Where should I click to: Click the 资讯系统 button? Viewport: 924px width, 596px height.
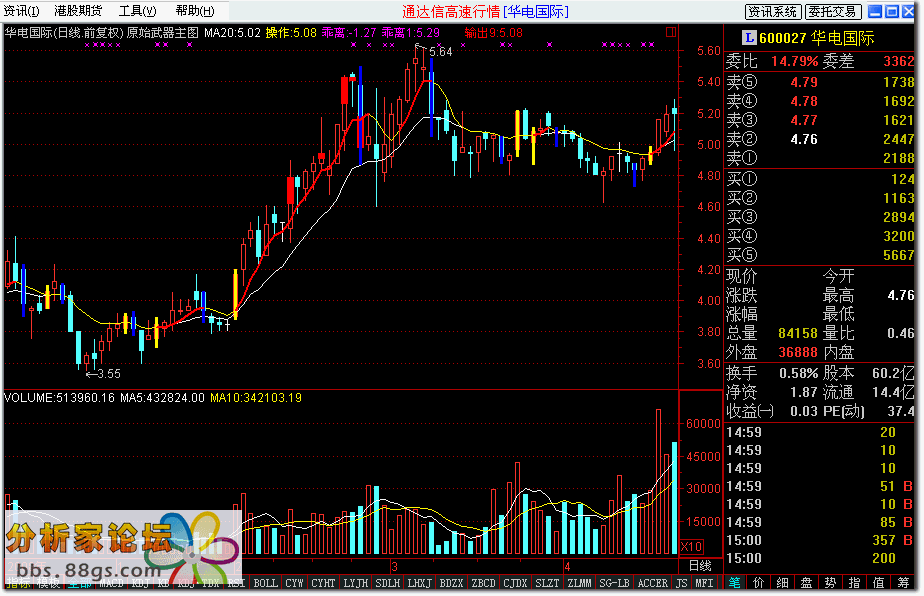pos(773,12)
